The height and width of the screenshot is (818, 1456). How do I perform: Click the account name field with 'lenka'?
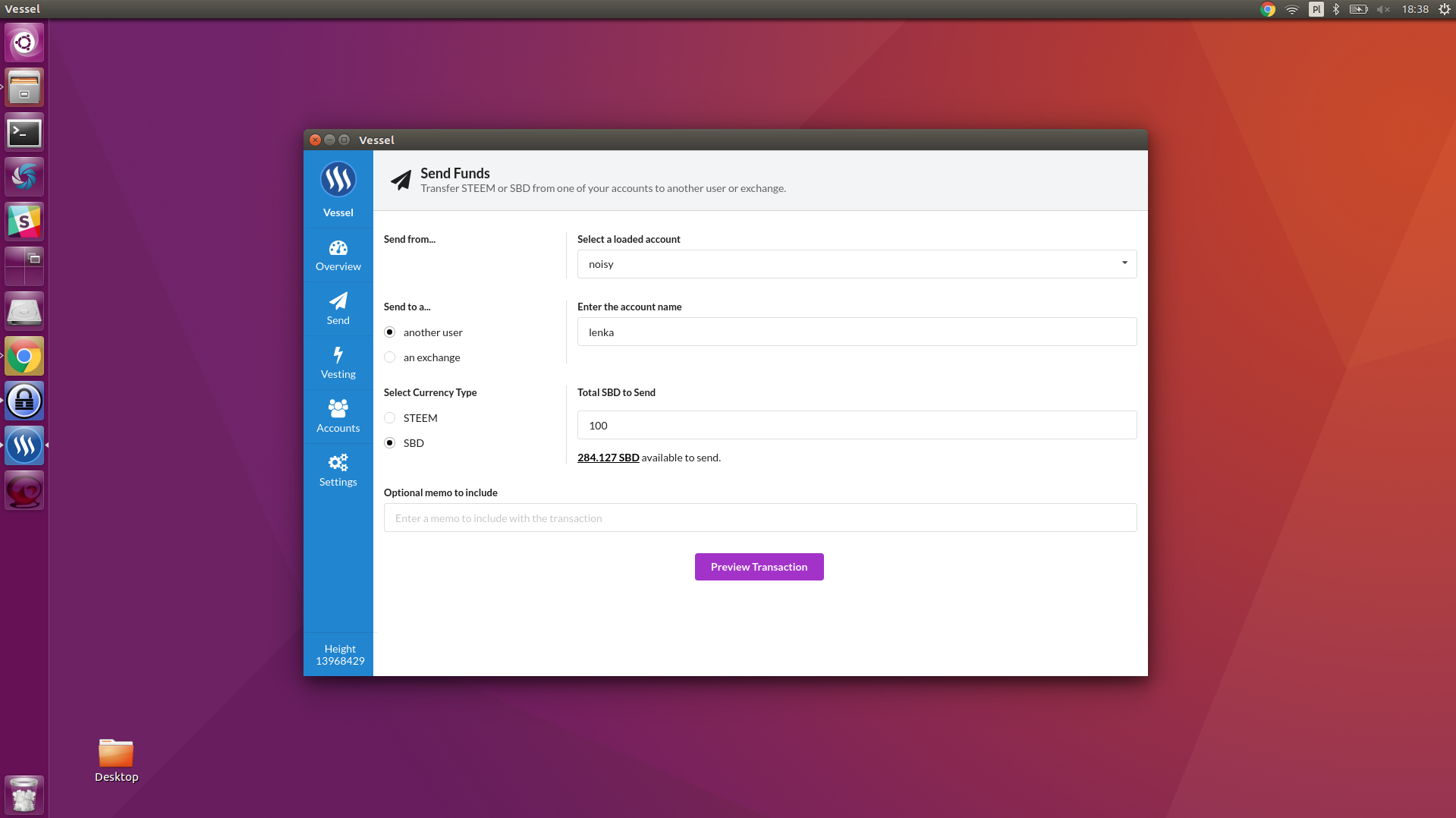857,332
